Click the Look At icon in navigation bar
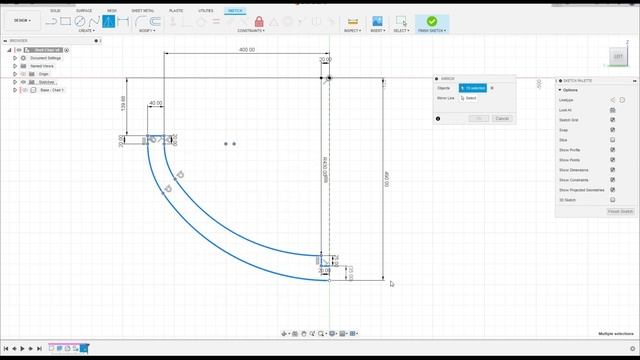Screen dimensions: 640x360 pyautogui.click(x=295, y=334)
